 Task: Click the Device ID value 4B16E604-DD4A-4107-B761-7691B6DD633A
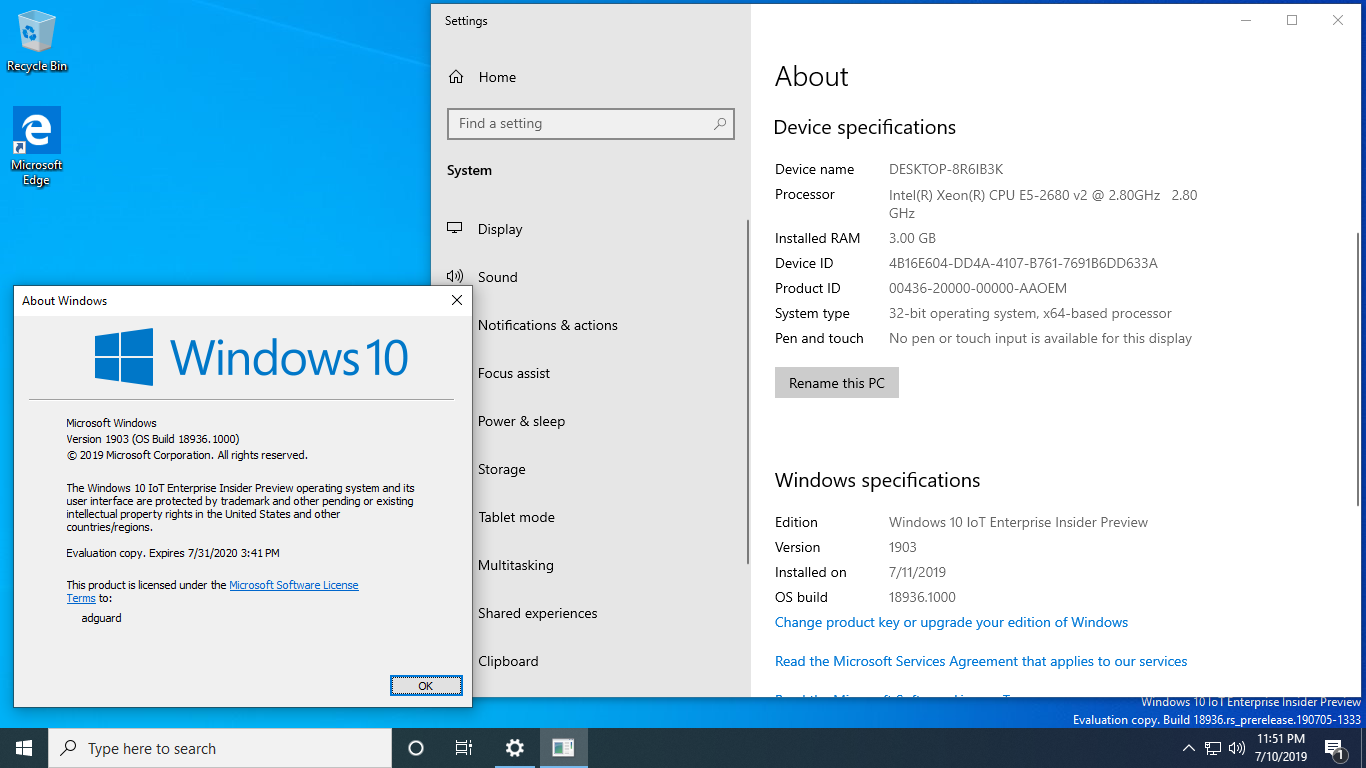pos(1023,263)
